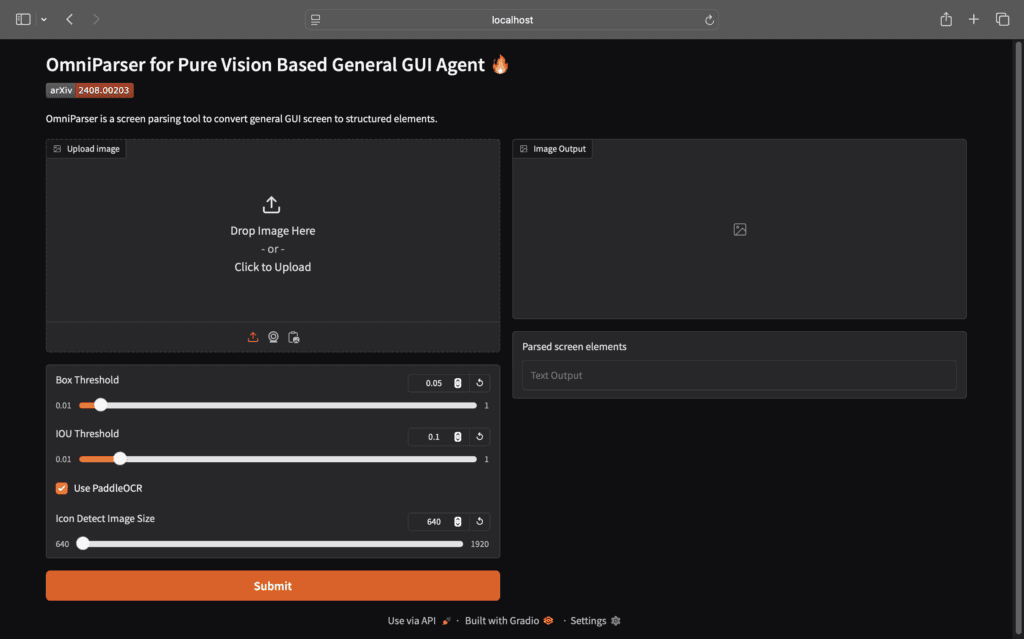This screenshot has width=1024, height=639.
Task: Click the IOU Threshold slider handle
Action: (120, 459)
